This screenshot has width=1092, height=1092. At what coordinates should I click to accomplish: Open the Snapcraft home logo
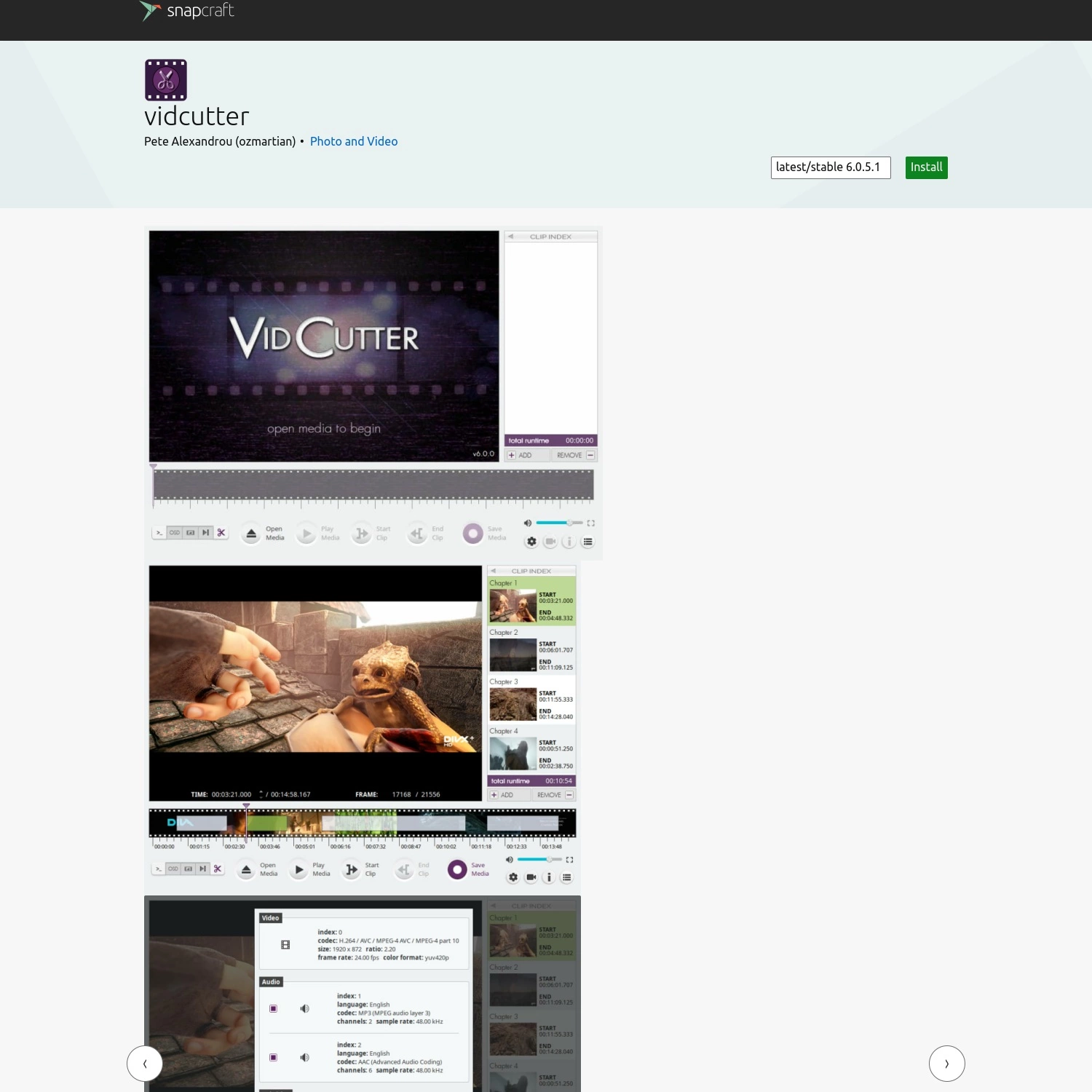coord(187,11)
